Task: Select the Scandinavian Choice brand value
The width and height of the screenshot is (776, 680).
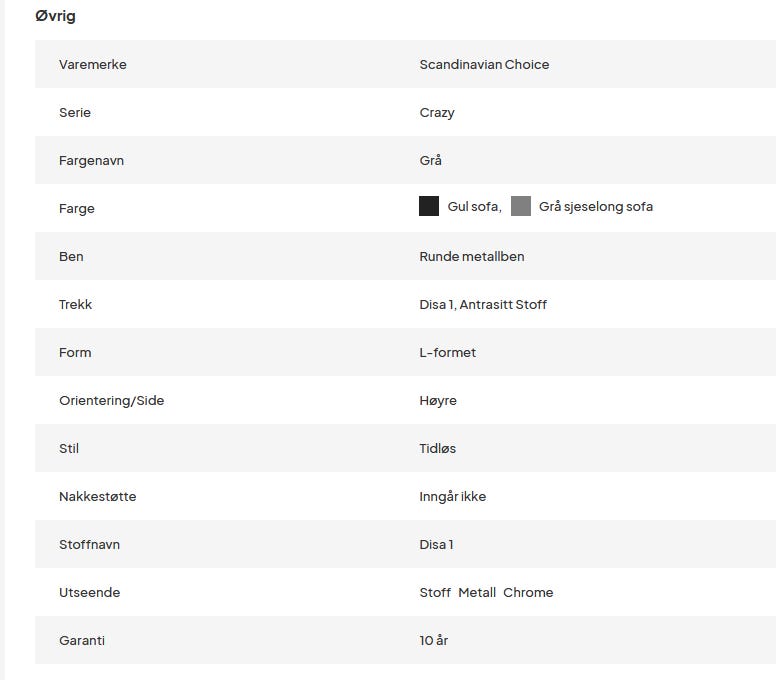Action: pyautogui.click(x=484, y=65)
